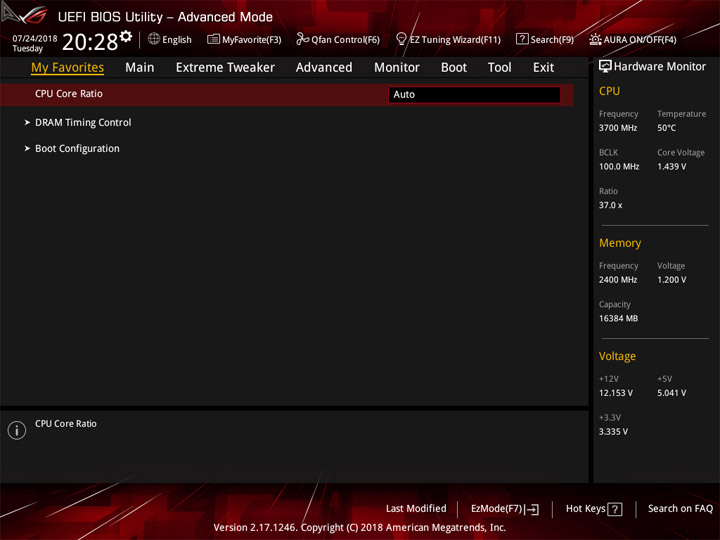This screenshot has width=720, height=540.
Task: Expand Boot Configuration arrow
Action: coord(27,149)
